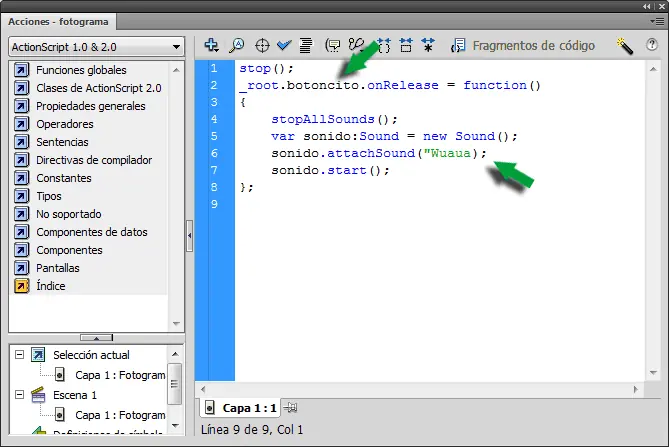This screenshot has height=447, width=669.
Task: Click the sonido.start(); line of code
Action: pos(330,170)
